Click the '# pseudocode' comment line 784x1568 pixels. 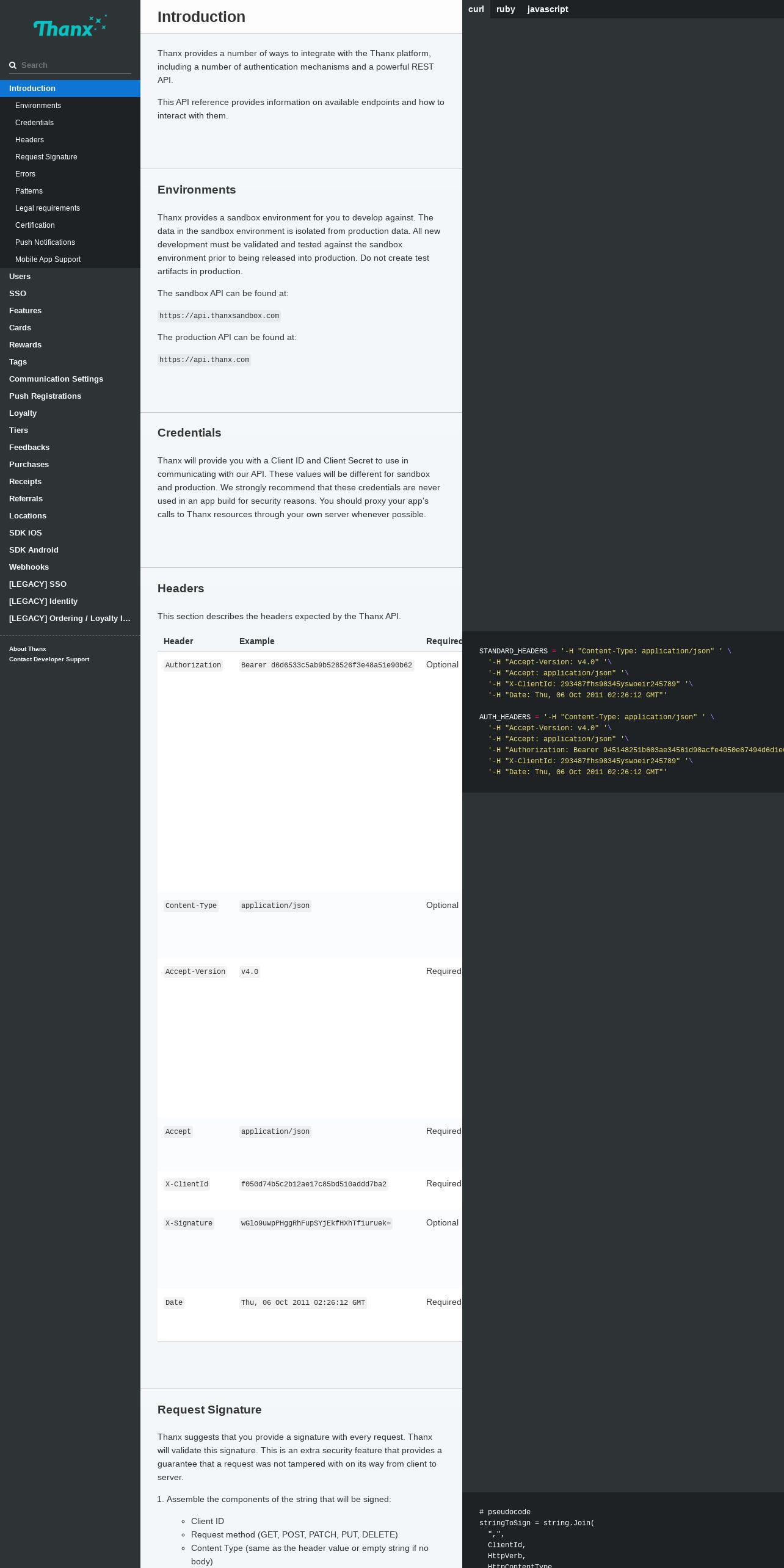[x=505, y=1512]
